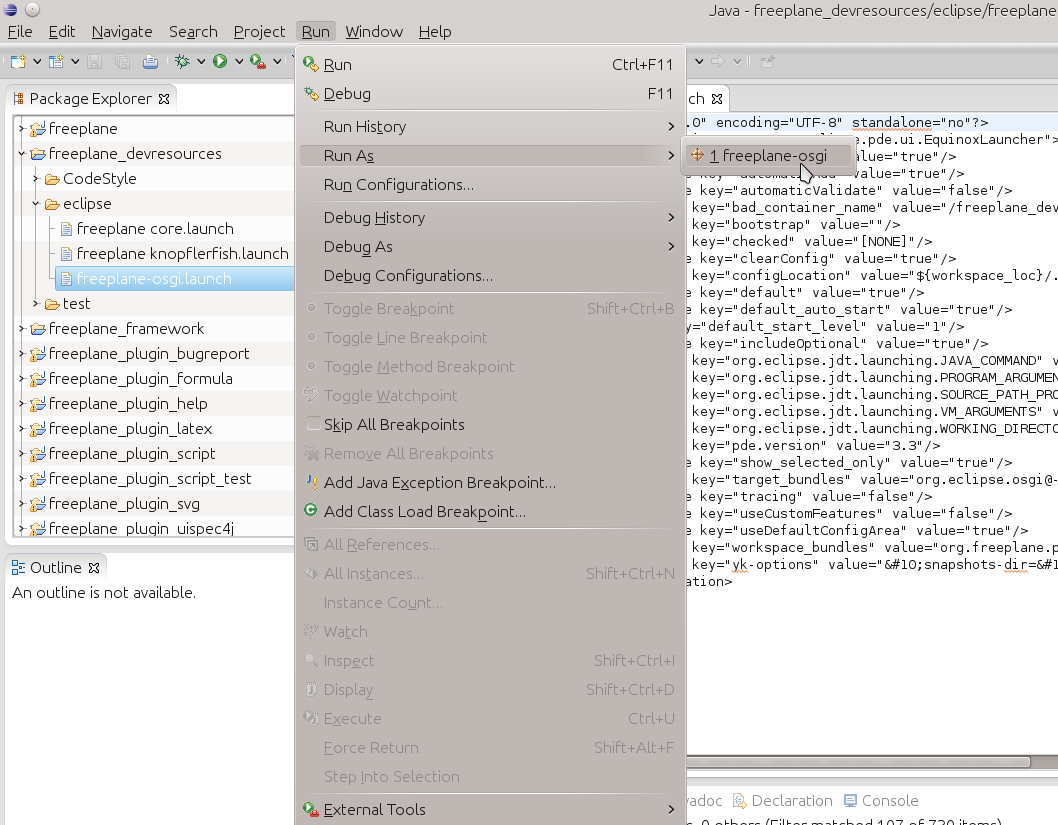Expand the test folder node
Screen dimensions: 1058x825
tap(35, 304)
